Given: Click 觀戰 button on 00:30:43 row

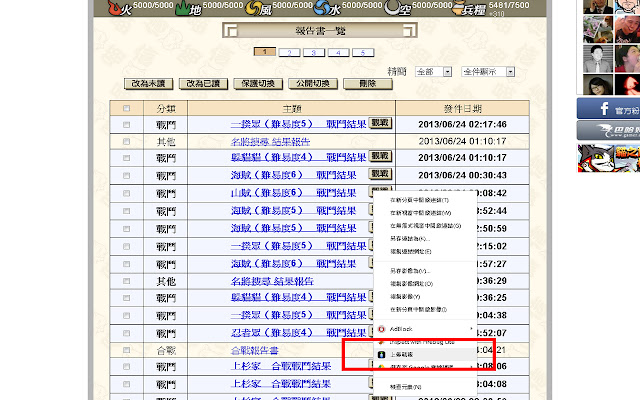Looking at the screenshot, I should (380, 174).
